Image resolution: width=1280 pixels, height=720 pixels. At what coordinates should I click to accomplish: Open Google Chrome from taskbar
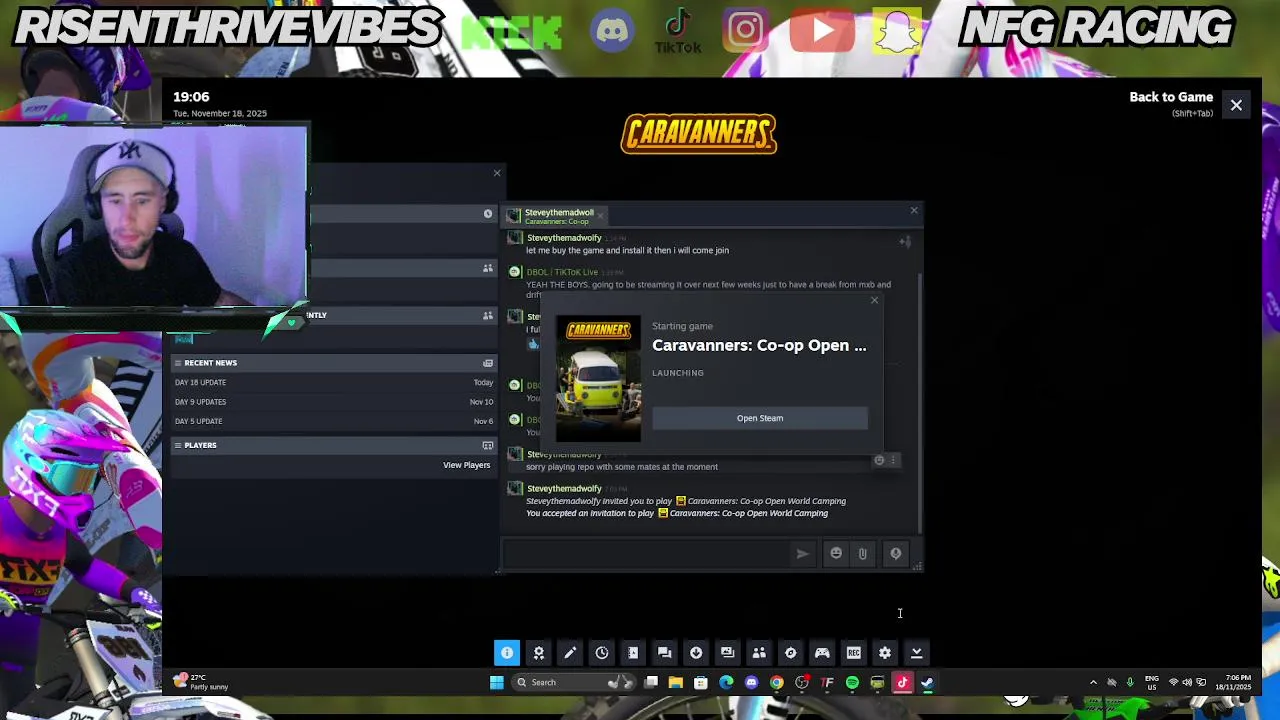click(777, 683)
